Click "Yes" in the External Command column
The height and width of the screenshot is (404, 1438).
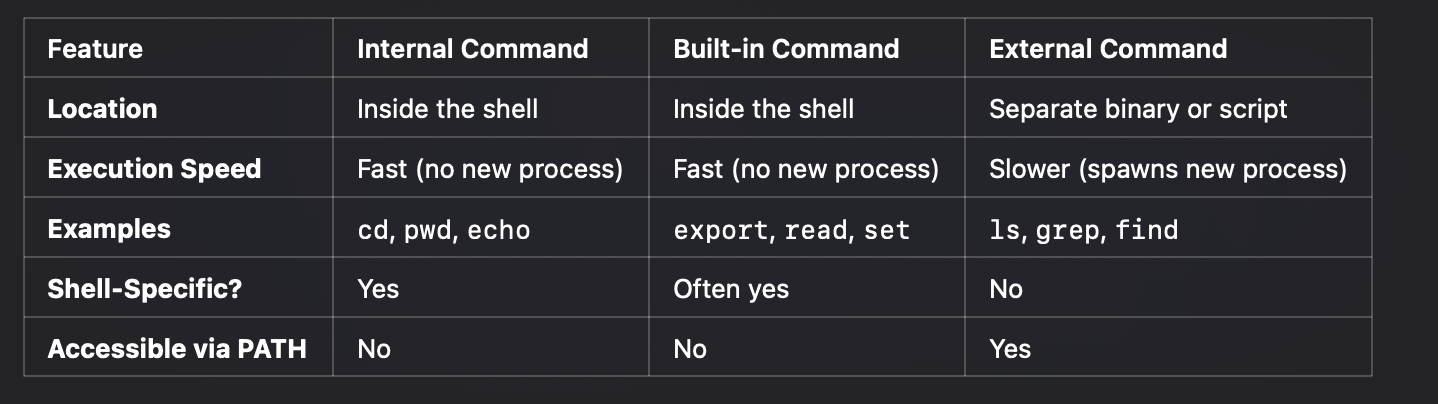click(x=1010, y=349)
